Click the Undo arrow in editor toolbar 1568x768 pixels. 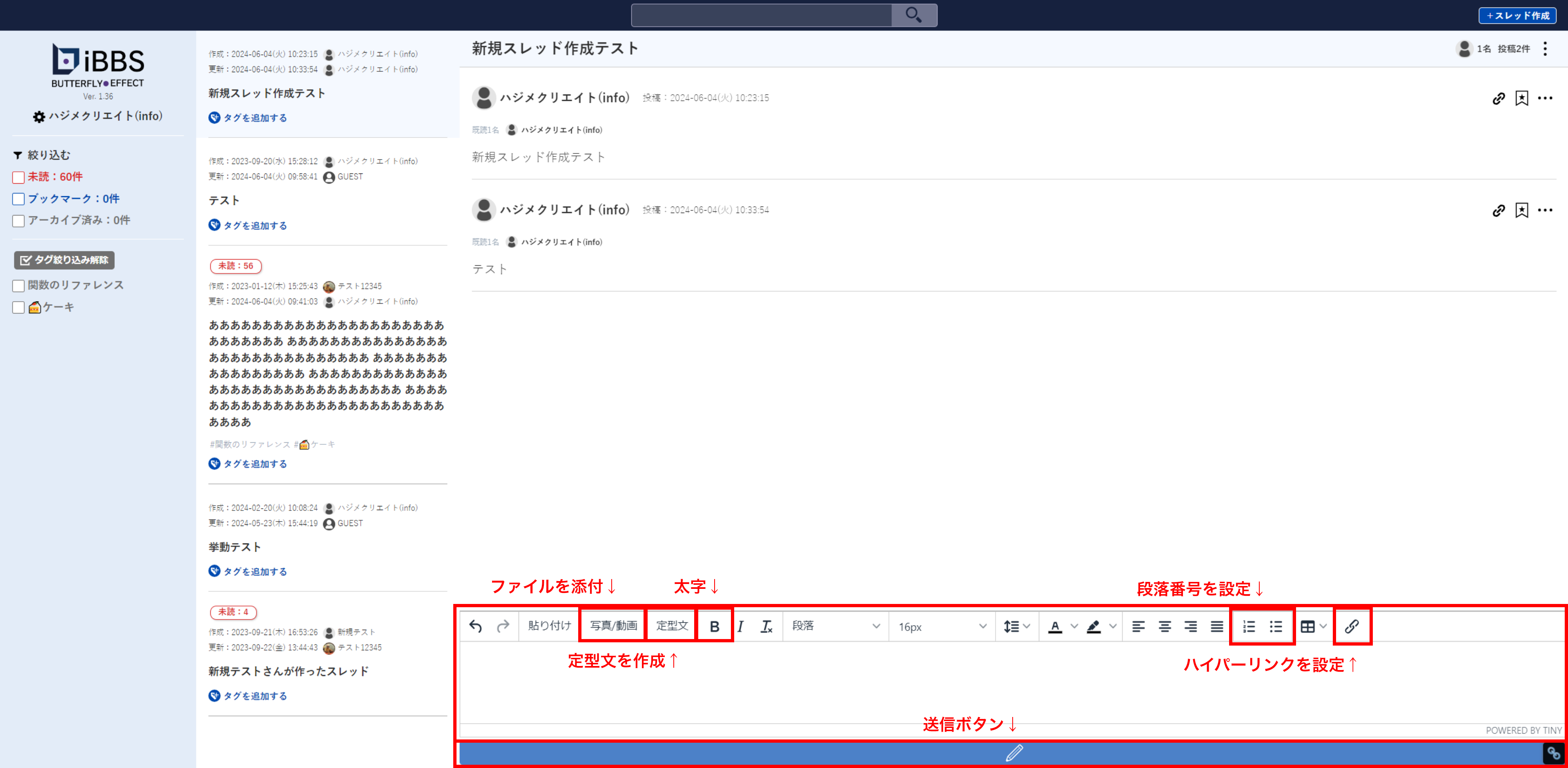click(x=475, y=626)
